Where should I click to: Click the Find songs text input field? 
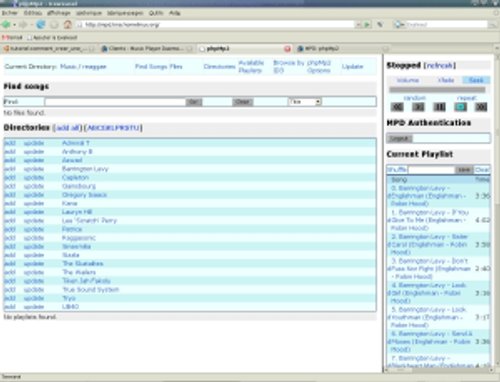point(115,102)
